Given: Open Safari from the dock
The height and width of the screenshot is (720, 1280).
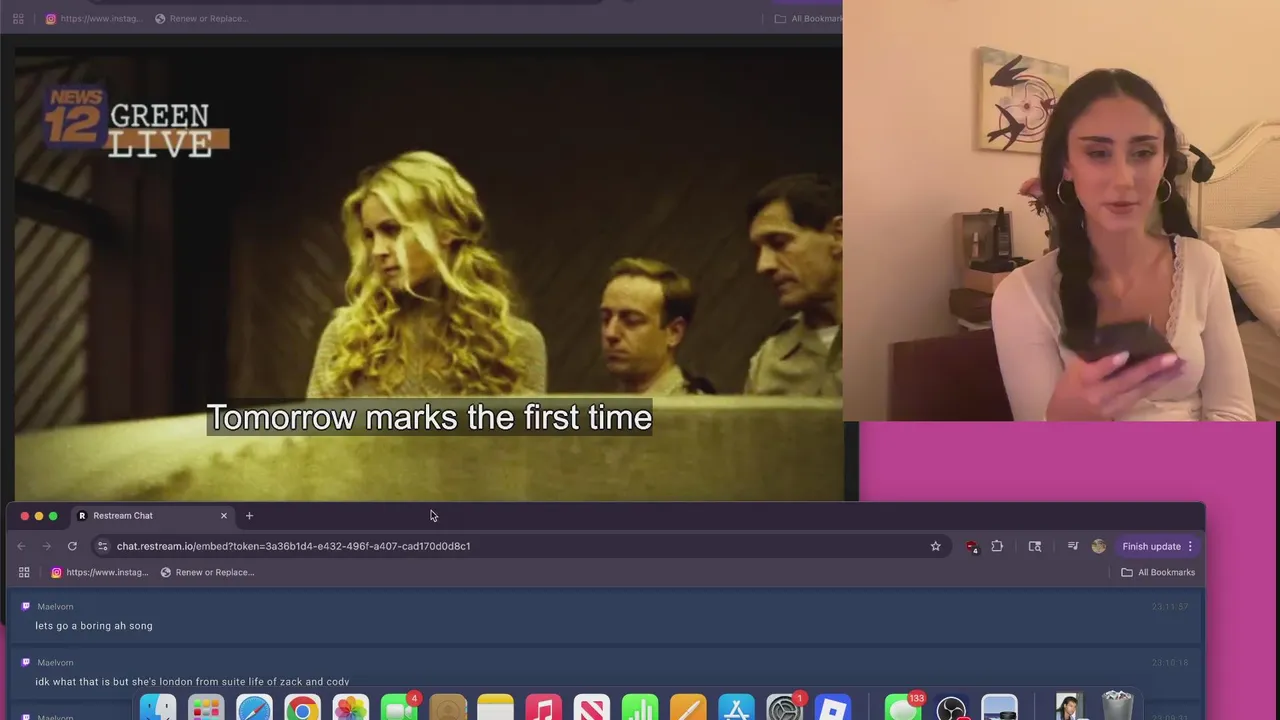Looking at the screenshot, I should pos(254,709).
